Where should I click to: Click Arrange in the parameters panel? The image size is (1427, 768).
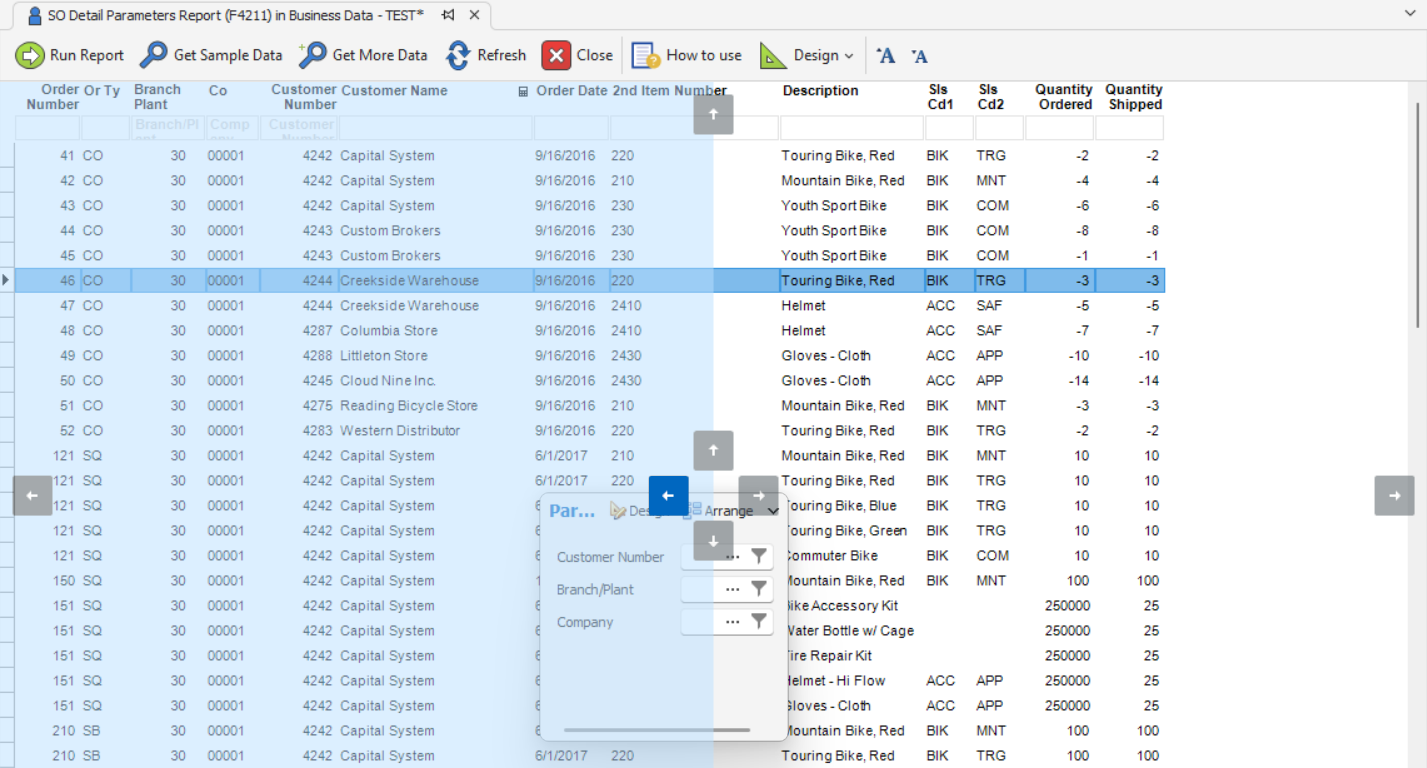point(720,511)
